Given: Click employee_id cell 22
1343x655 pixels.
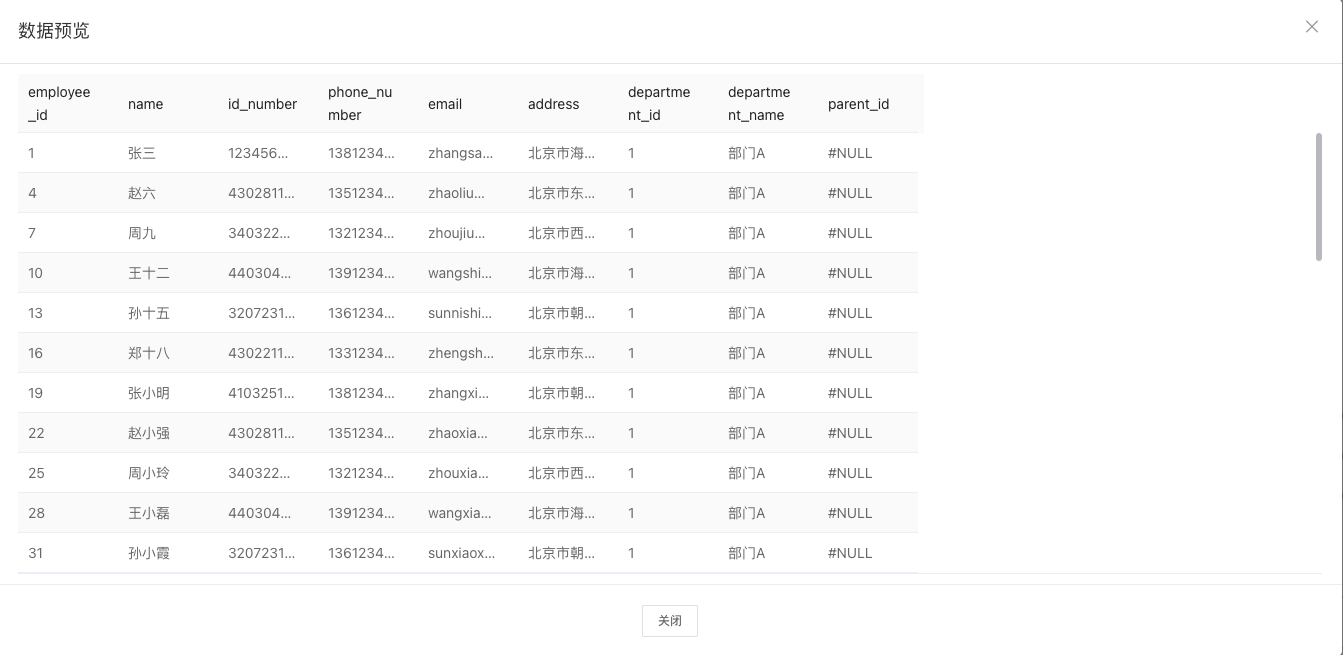Looking at the screenshot, I should (x=36, y=433).
